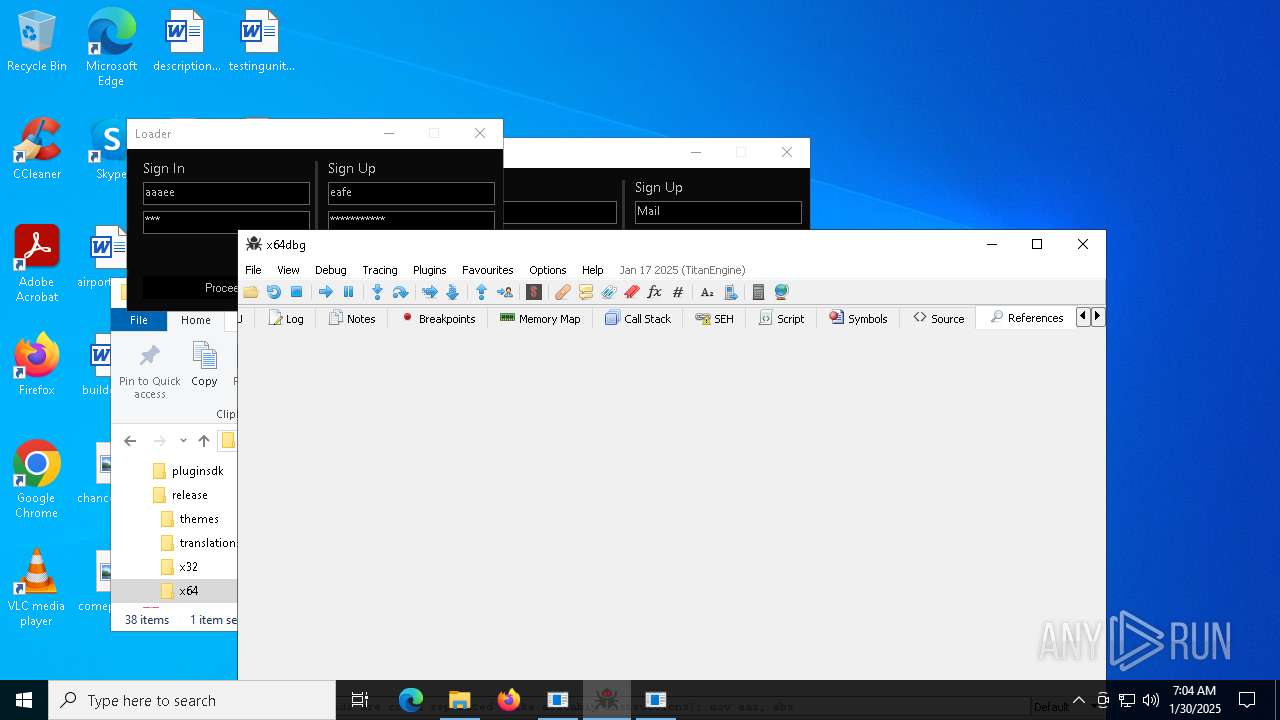
Task: Click the Windows Start button
Action: pyautogui.click(x=24, y=700)
